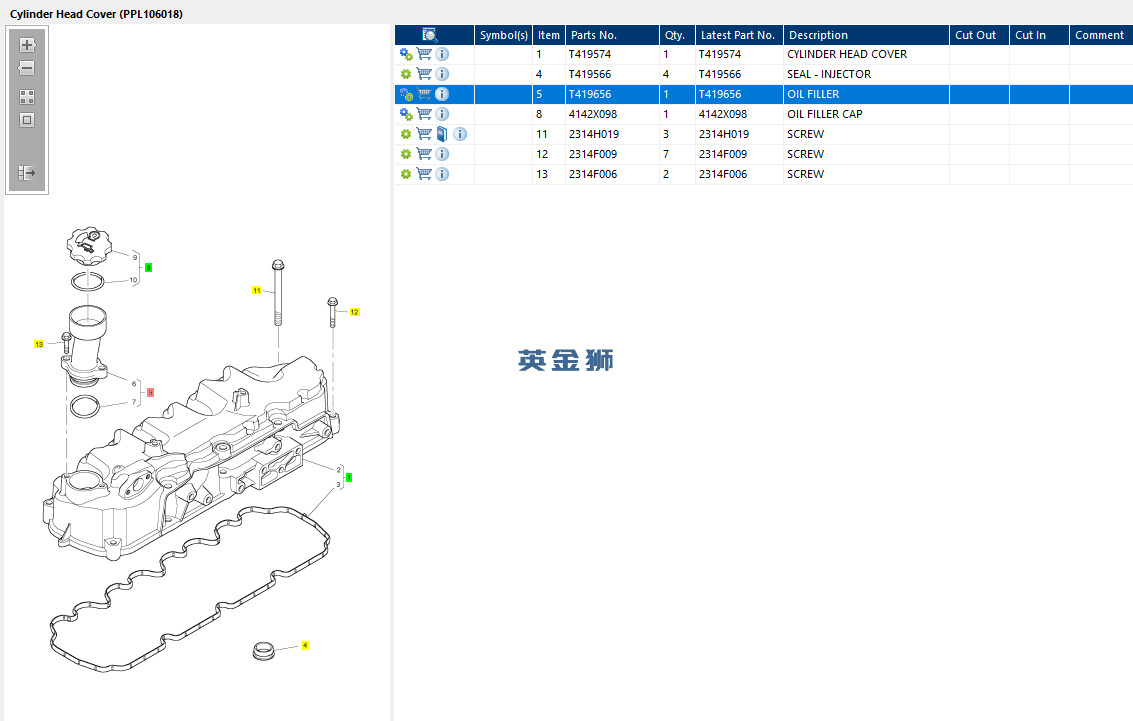Add SCREW 2314F006 to cart

pyautogui.click(x=424, y=174)
